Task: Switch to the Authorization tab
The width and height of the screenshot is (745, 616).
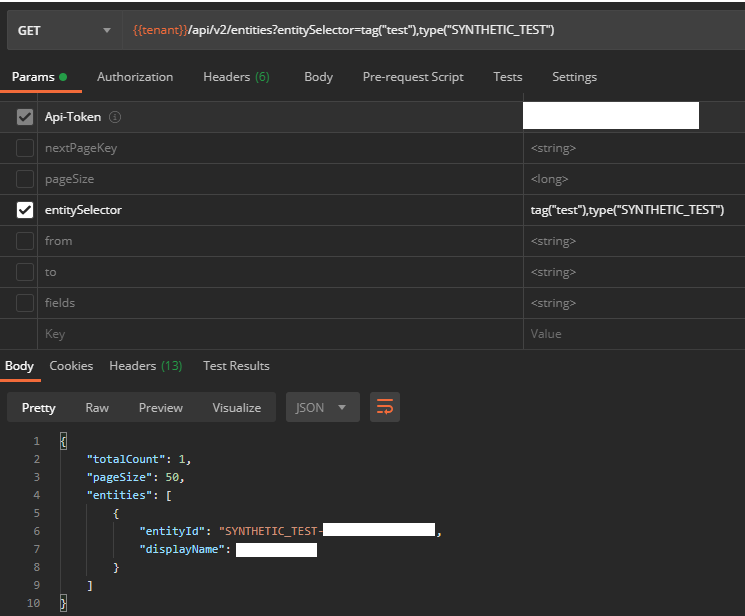Action: pyautogui.click(x=135, y=77)
